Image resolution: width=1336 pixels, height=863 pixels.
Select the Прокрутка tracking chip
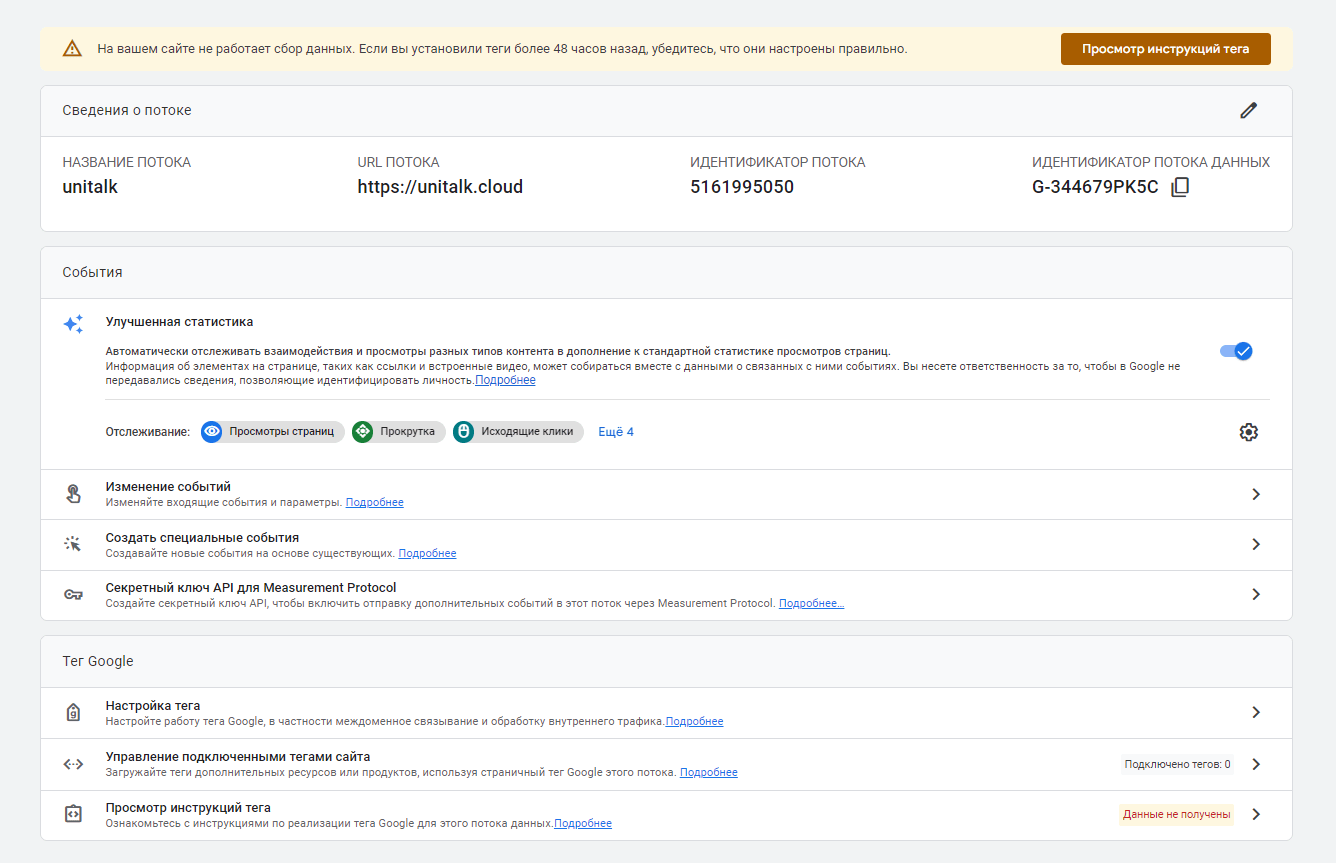tap(398, 432)
